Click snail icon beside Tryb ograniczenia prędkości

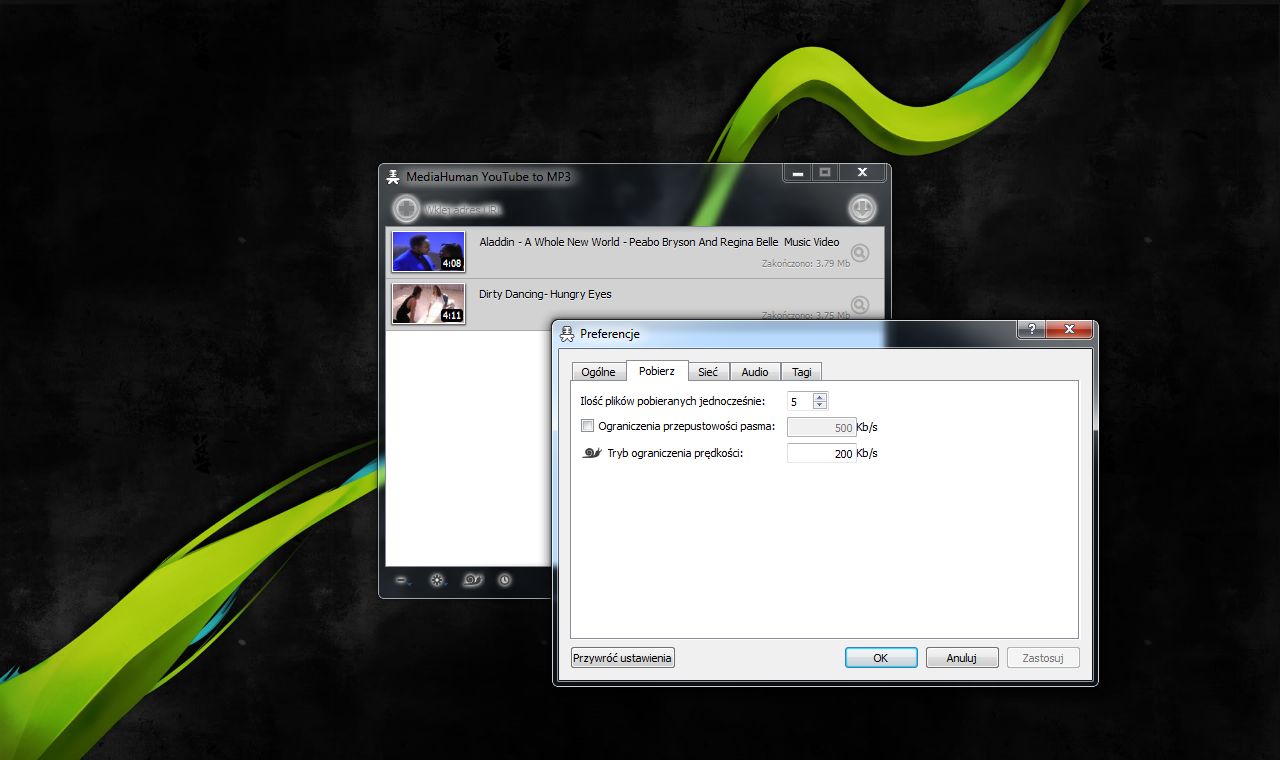pyautogui.click(x=592, y=453)
